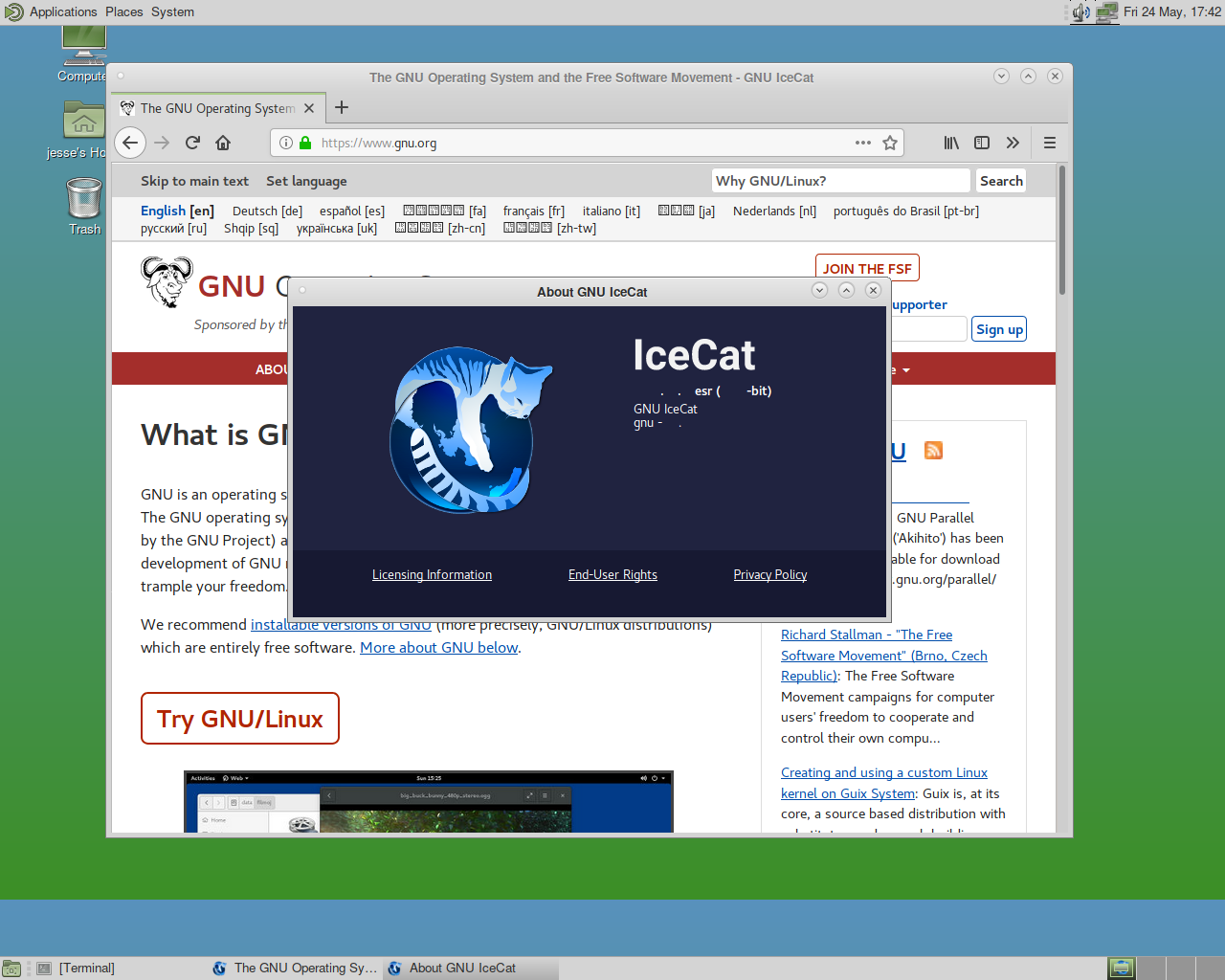
Task: Open the Library bookmarks icon
Action: pos(951,143)
